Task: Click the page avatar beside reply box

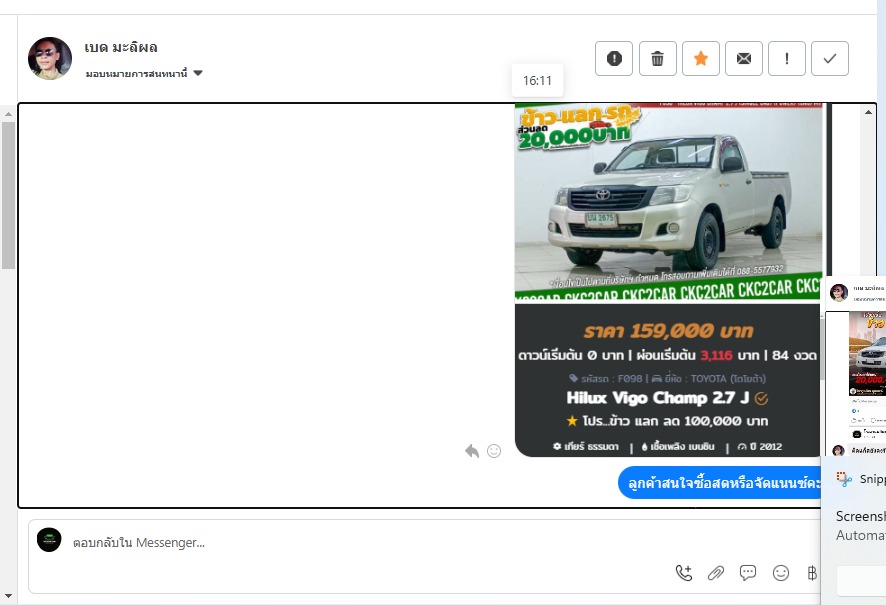Action: click(49, 539)
